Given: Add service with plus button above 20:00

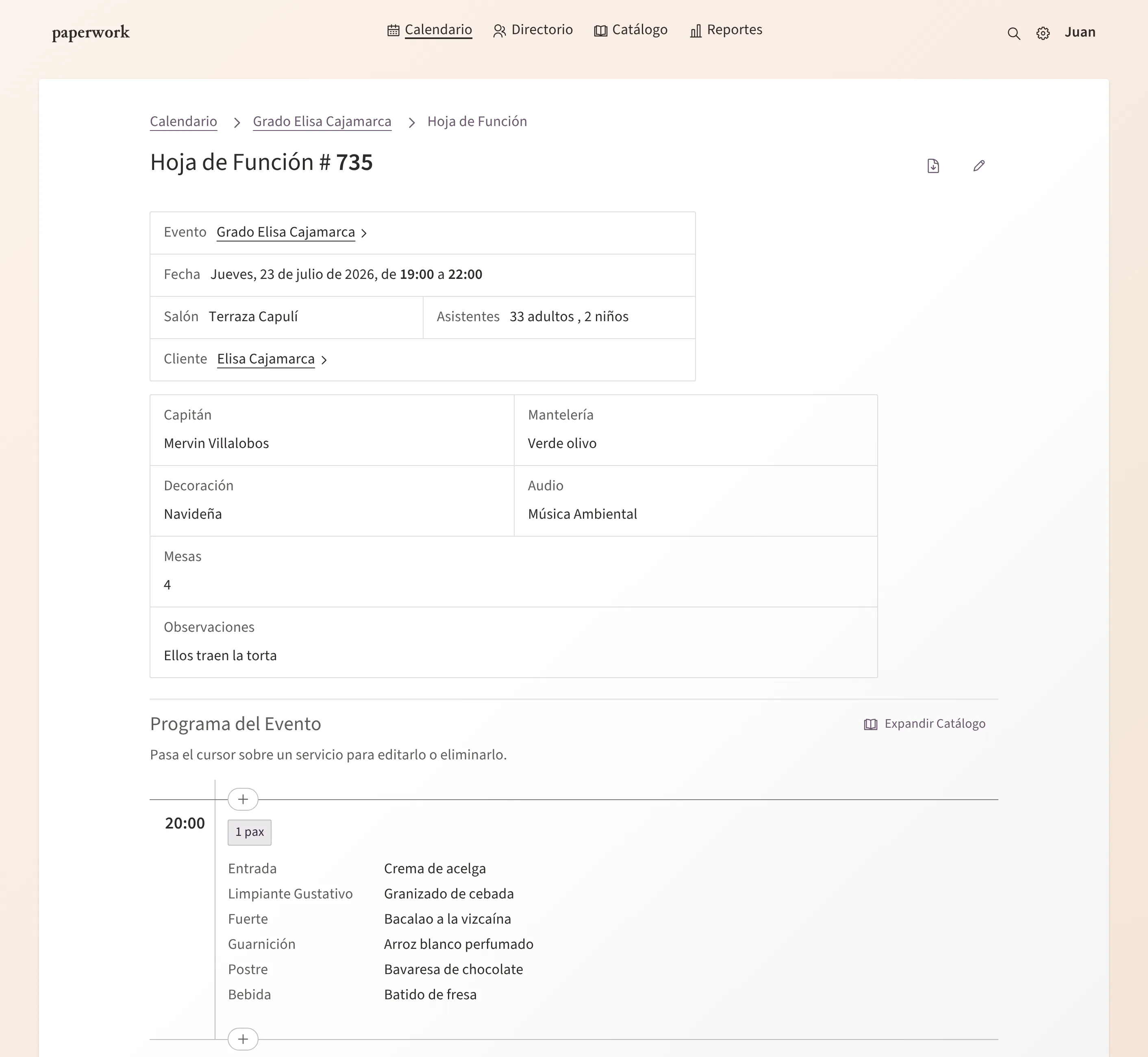Looking at the screenshot, I should (243, 799).
